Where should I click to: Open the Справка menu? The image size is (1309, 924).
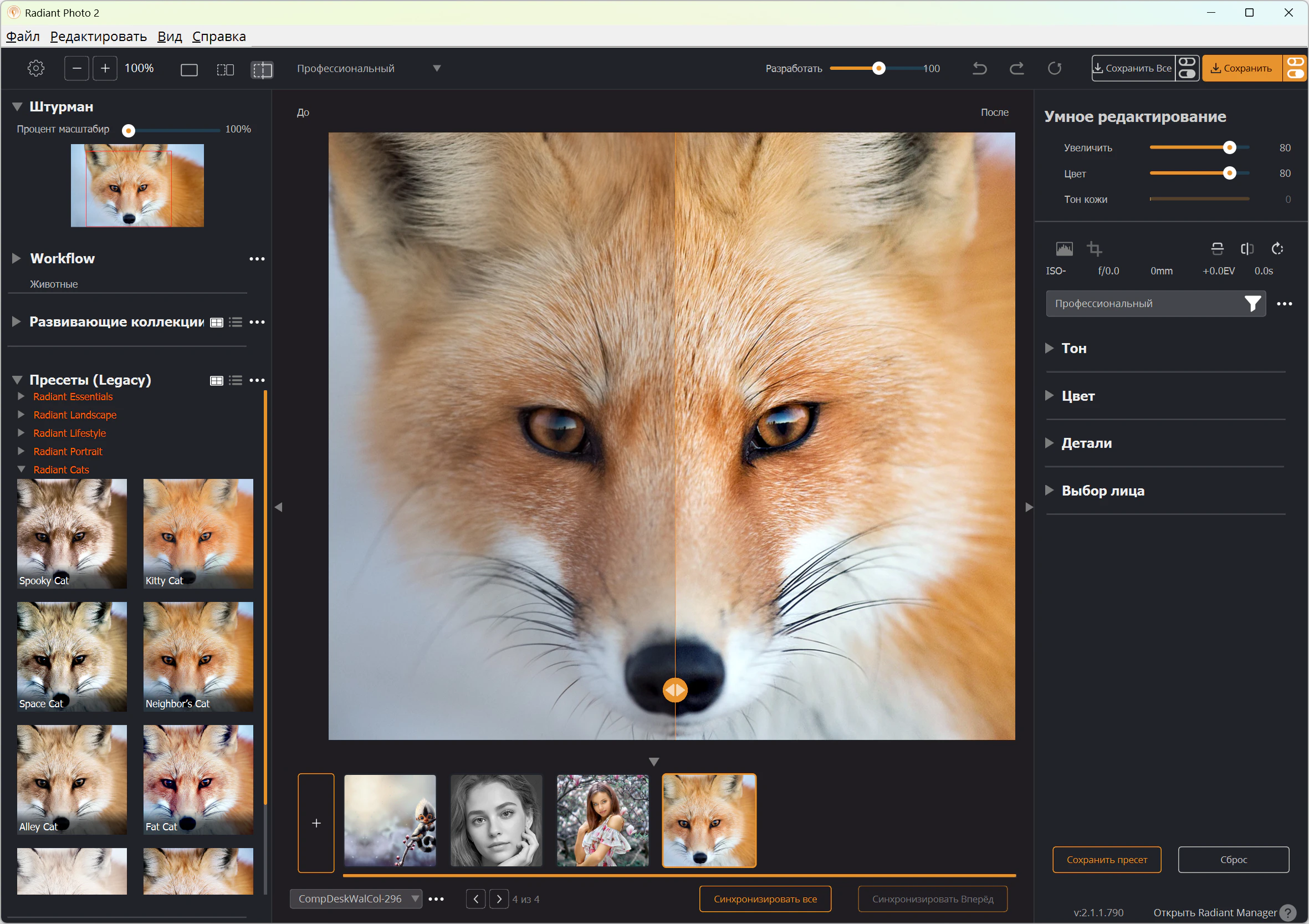coord(219,37)
